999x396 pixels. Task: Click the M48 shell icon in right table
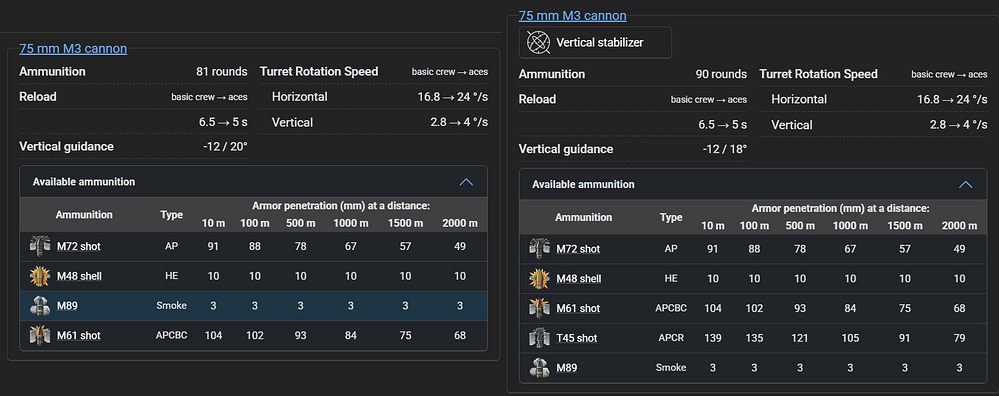coord(539,279)
